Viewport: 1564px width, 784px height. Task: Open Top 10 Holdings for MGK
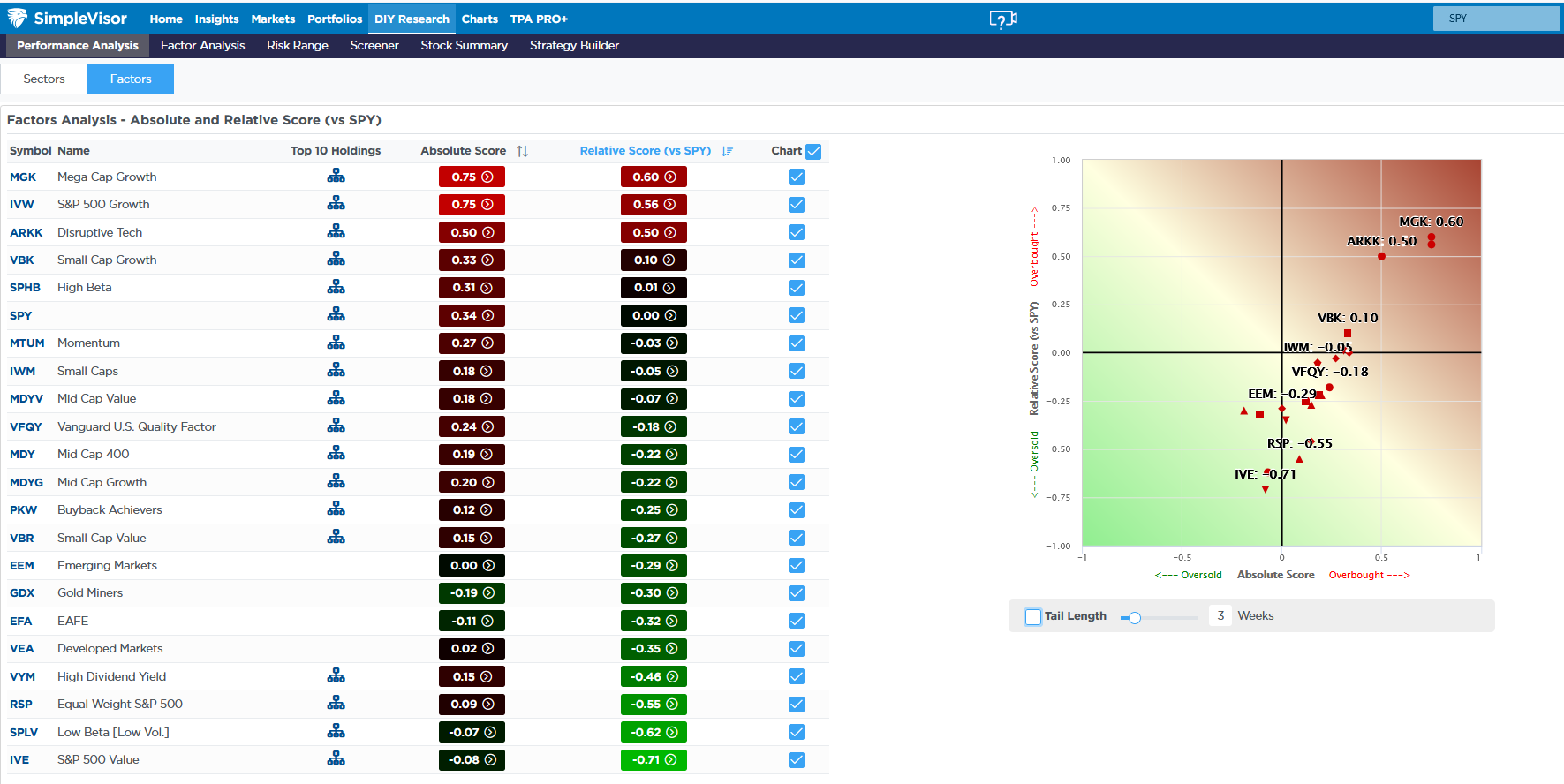[x=336, y=176]
